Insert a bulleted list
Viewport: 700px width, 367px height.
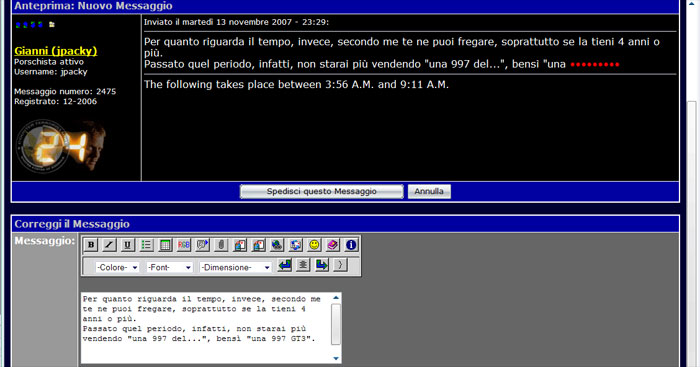coord(146,245)
